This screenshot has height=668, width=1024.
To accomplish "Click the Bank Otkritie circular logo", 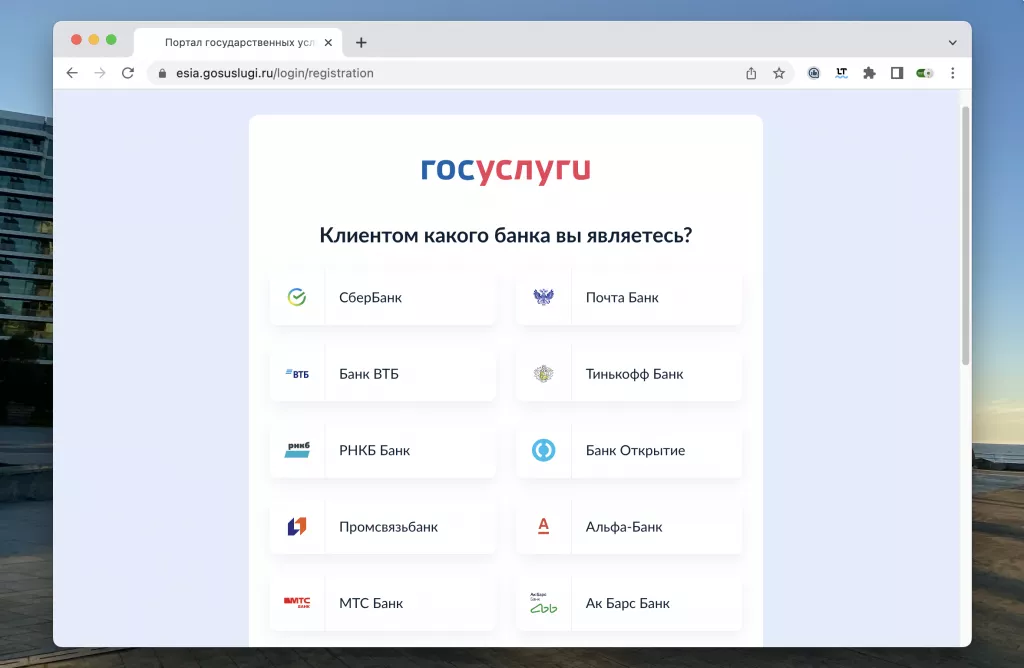I will coord(543,450).
